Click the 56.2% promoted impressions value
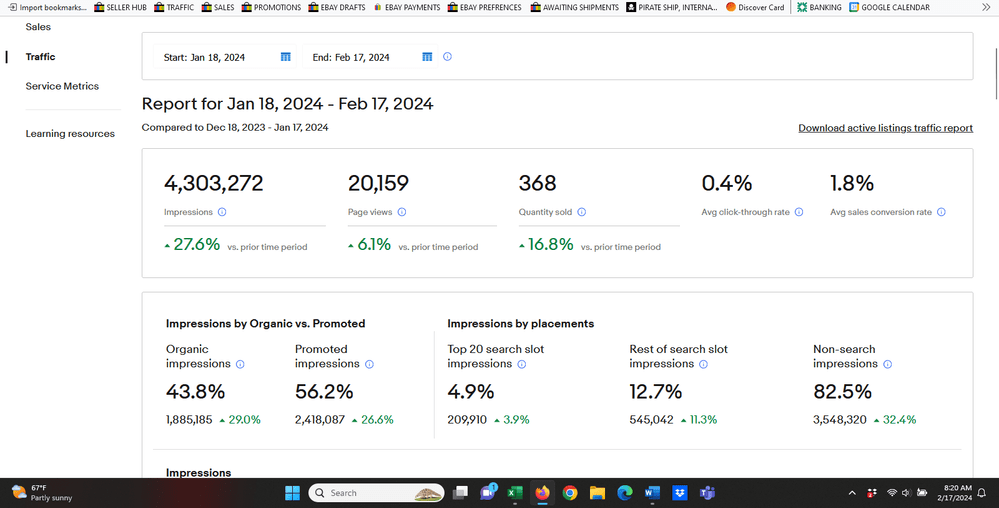The height and width of the screenshot is (508, 999). click(324, 391)
